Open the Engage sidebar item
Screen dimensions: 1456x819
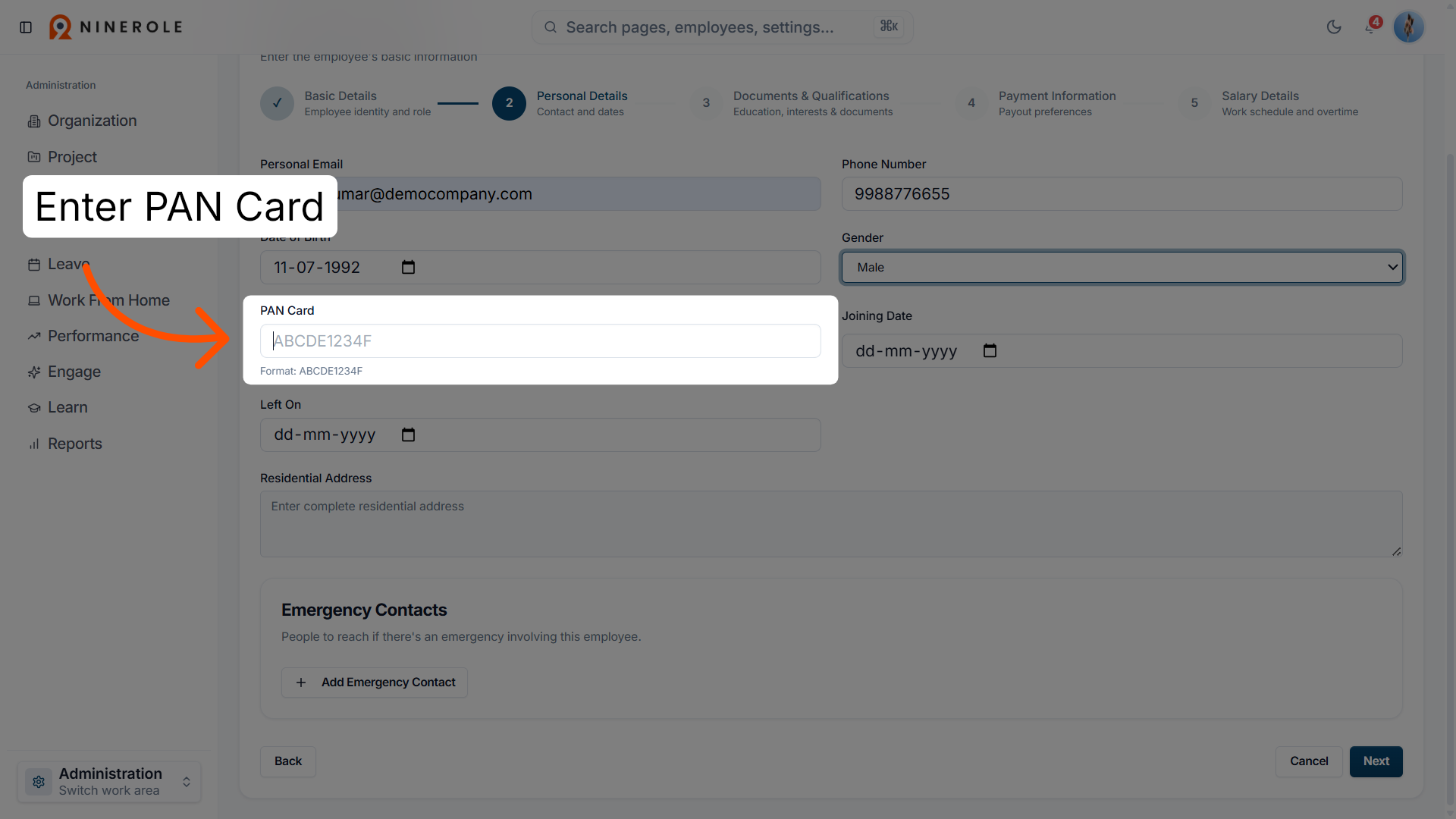pyautogui.click(x=74, y=372)
